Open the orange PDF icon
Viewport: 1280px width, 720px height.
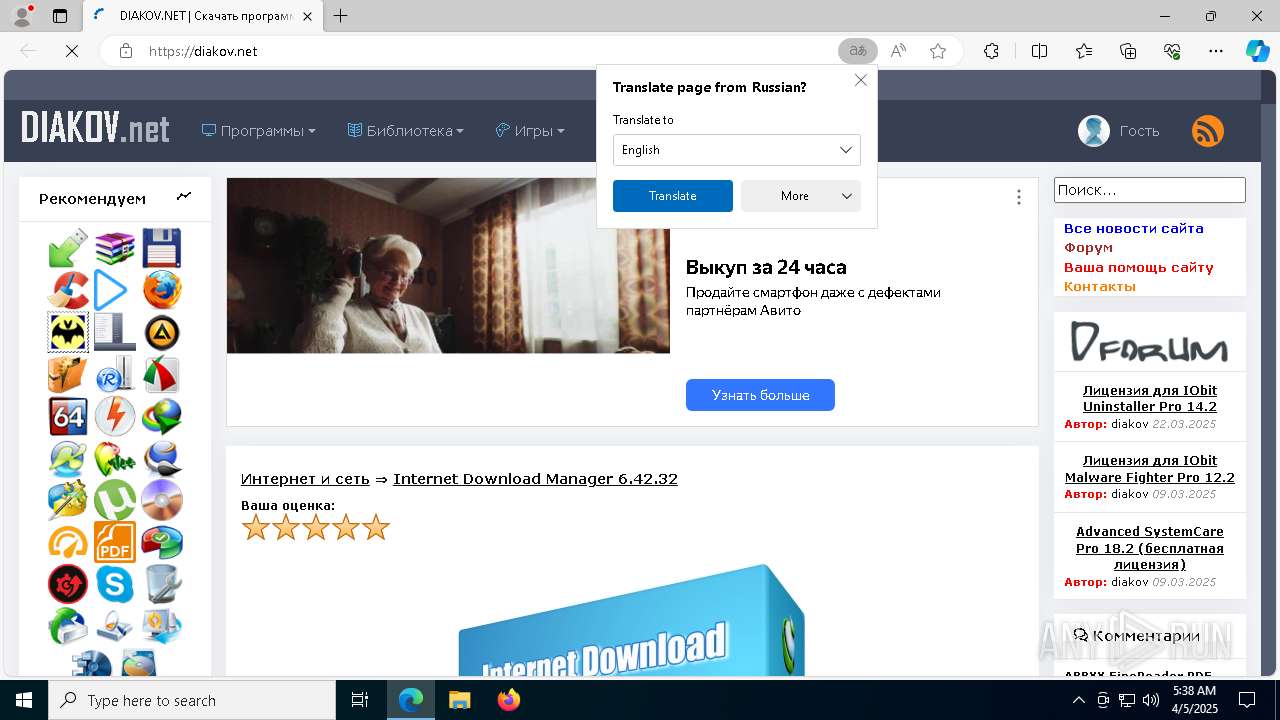[115, 542]
